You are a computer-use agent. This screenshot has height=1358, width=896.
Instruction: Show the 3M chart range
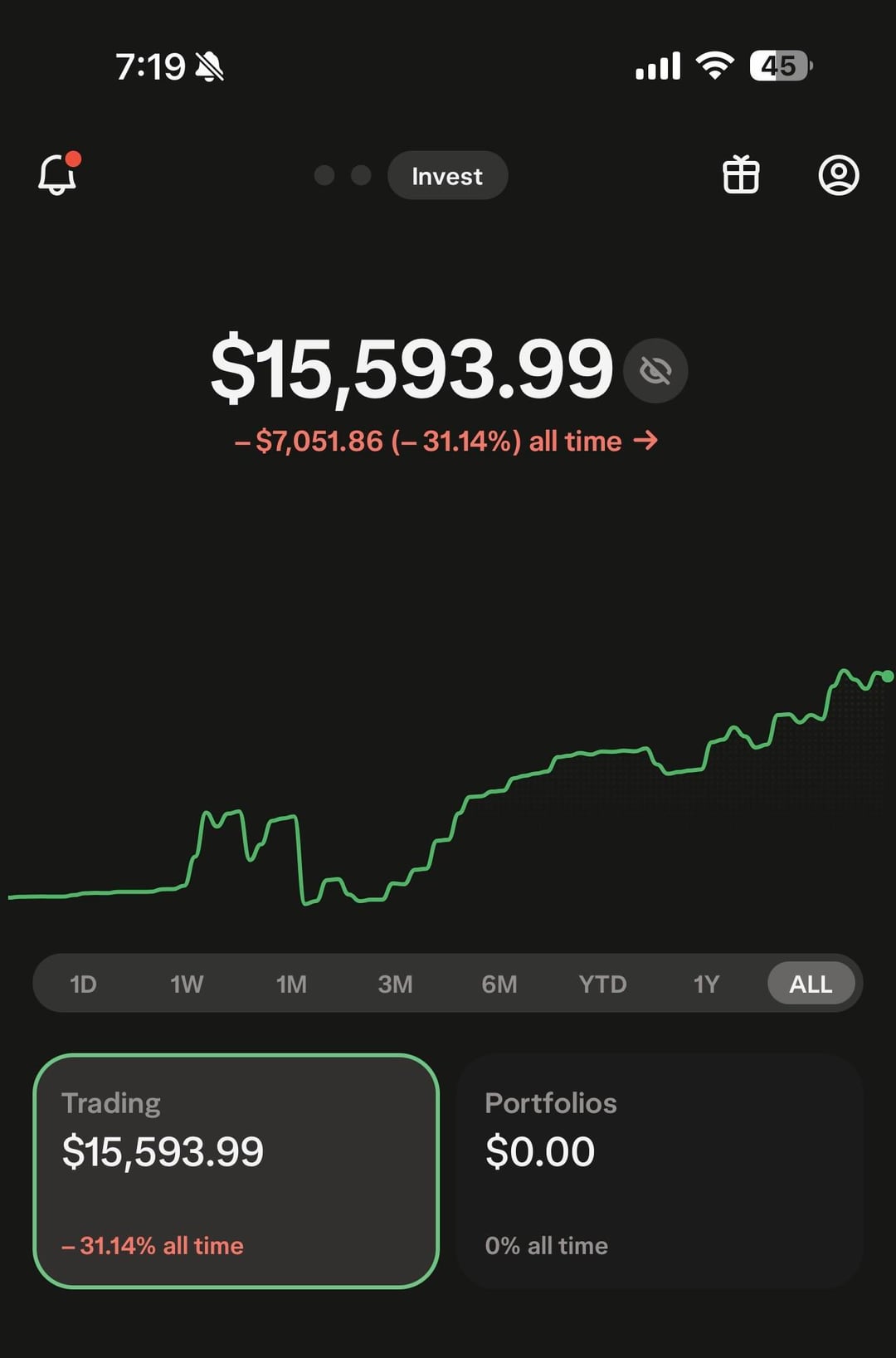(x=395, y=984)
